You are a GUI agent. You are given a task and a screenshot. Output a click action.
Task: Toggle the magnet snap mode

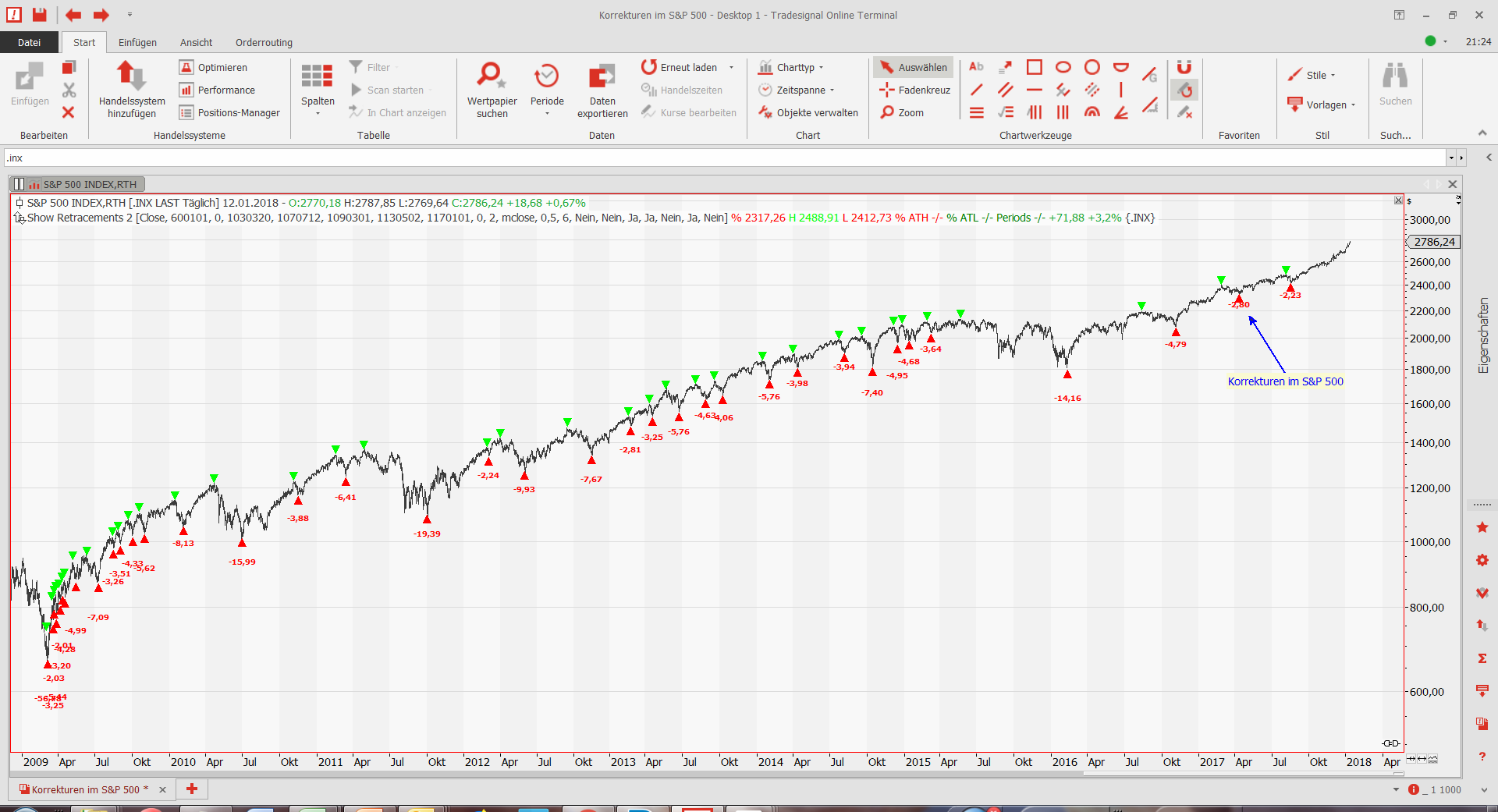1184,67
